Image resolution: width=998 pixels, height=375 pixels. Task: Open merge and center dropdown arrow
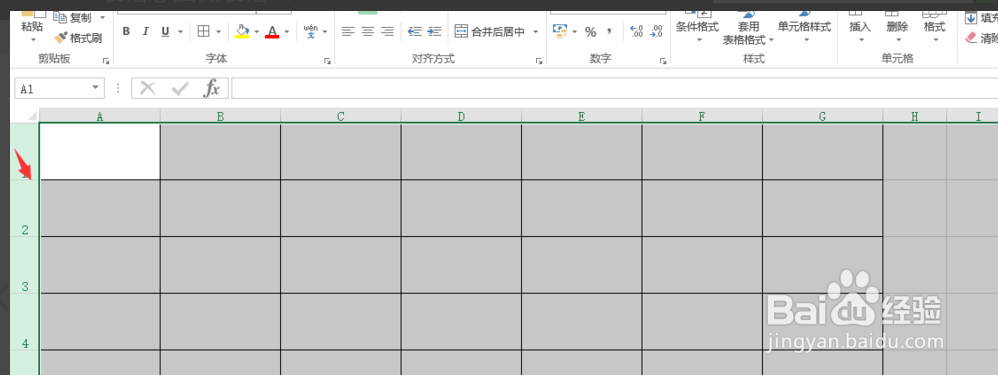535,31
